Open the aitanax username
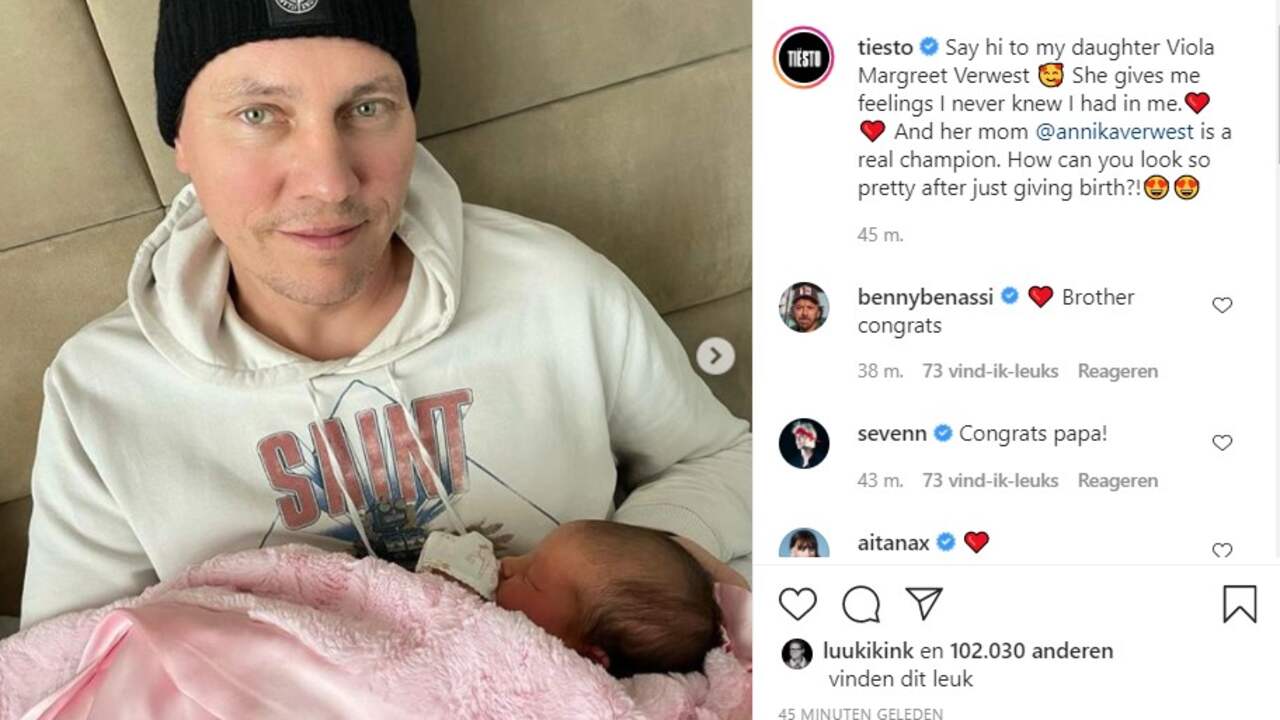Viewport: 1280px width, 720px height. pos(894,543)
